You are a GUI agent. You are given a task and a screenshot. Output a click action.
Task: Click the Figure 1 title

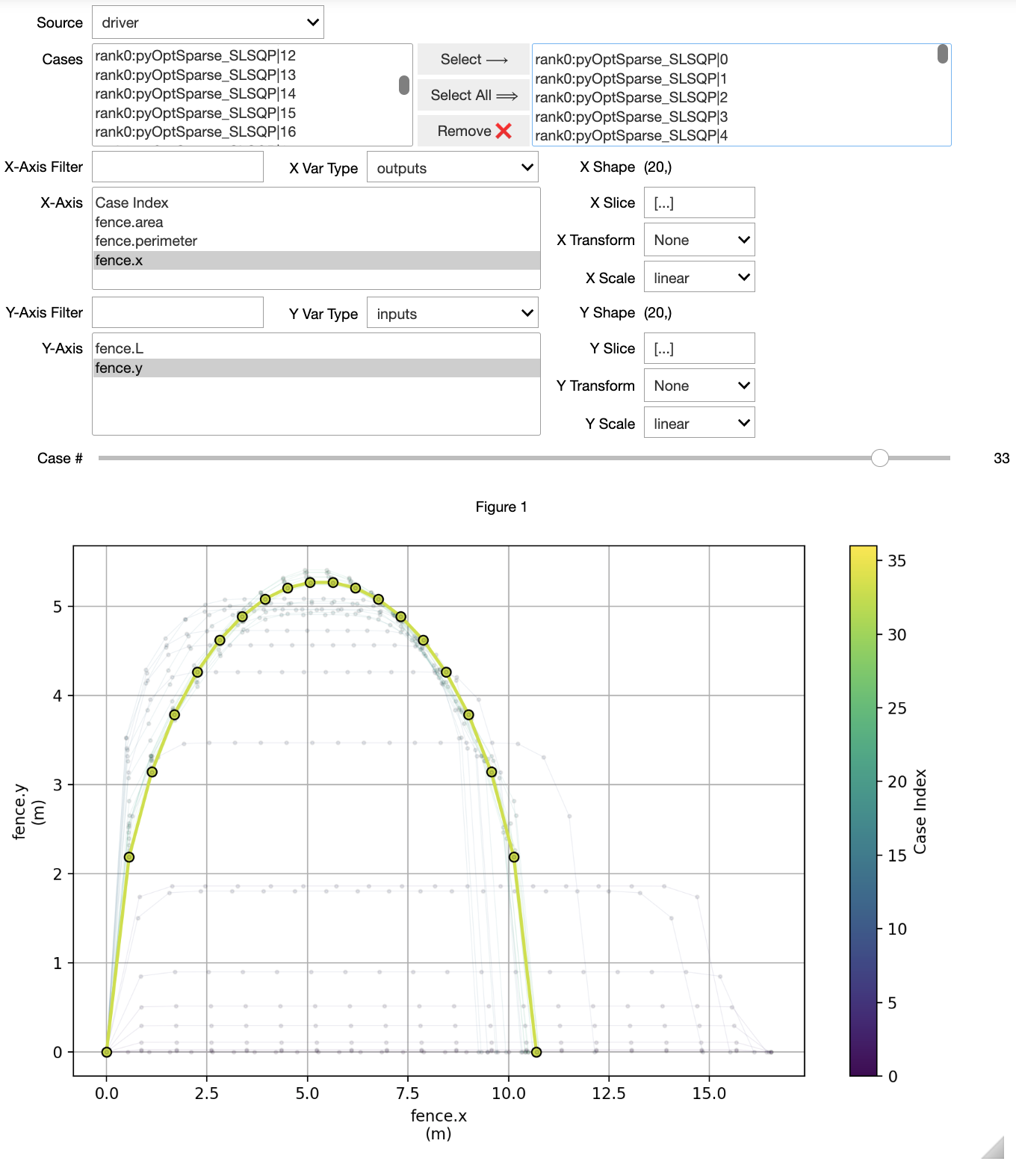(x=501, y=507)
